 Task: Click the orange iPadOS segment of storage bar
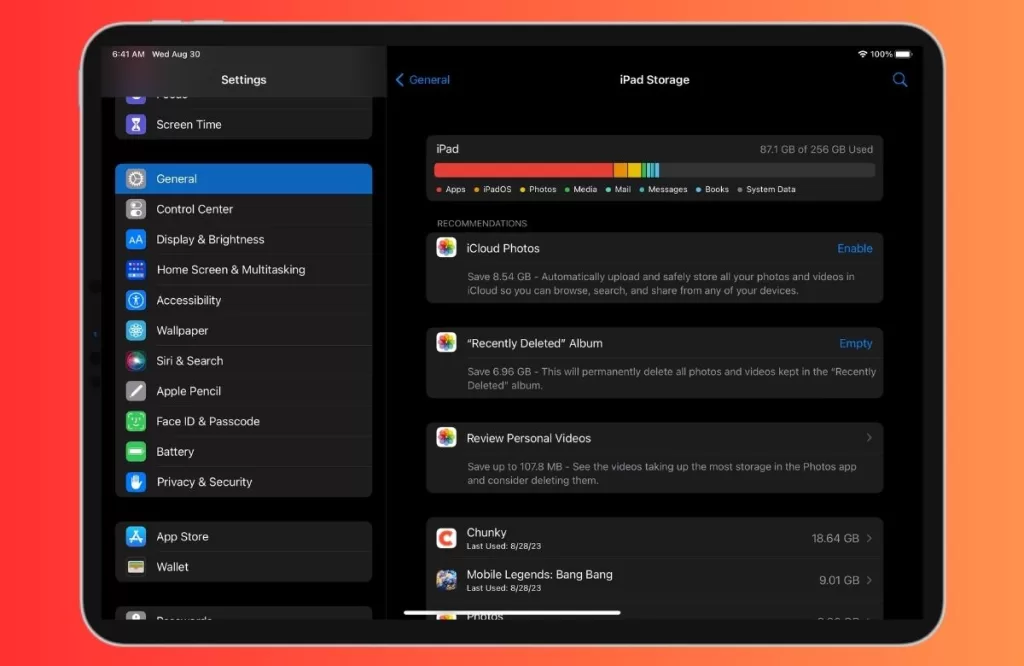point(620,170)
